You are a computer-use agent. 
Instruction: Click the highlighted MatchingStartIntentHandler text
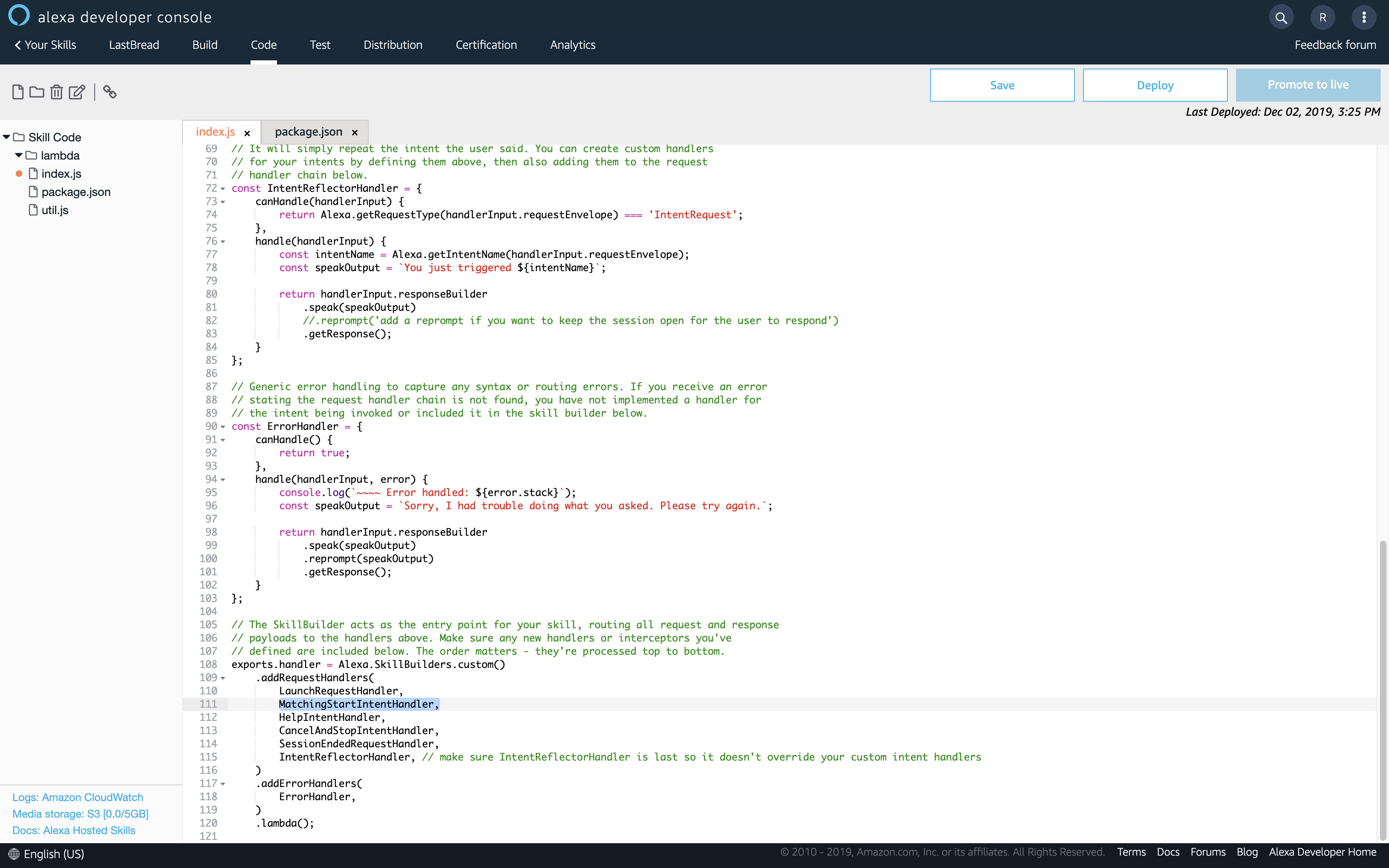(359, 704)
